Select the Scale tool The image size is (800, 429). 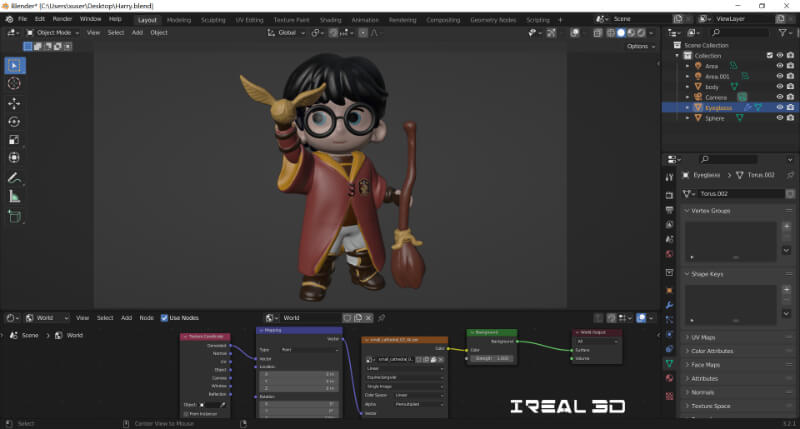coord(14,140)
